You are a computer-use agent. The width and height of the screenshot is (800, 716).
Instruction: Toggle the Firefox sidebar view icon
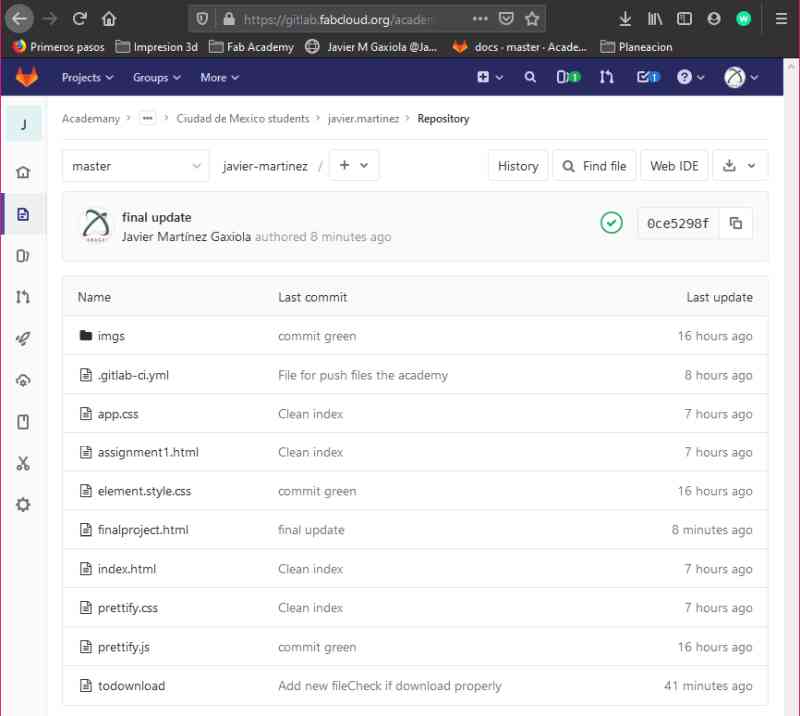click(x=684, y=19)
